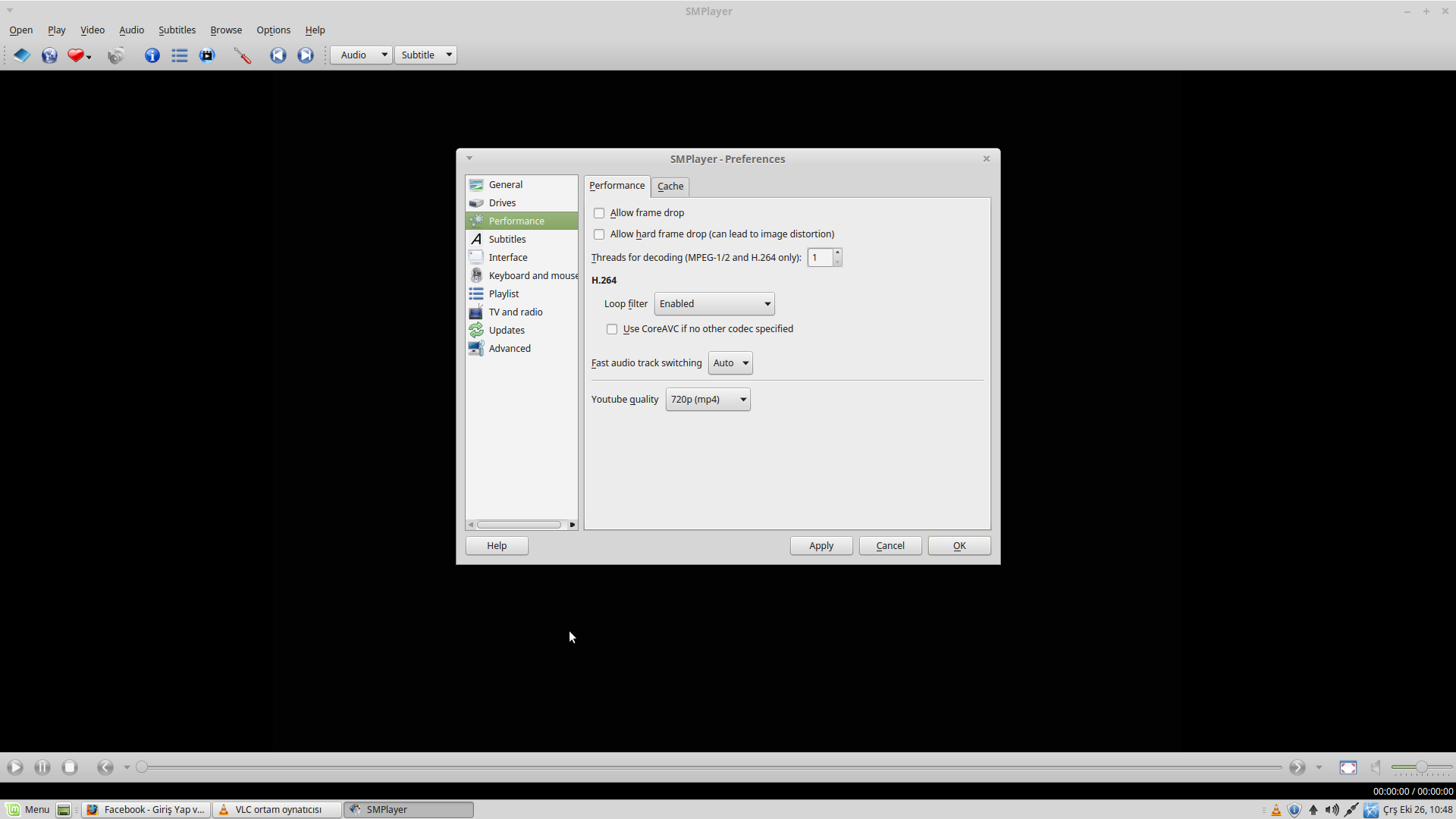
Task: Check Use CoreAVC if no codec specified
Action: 612,329
